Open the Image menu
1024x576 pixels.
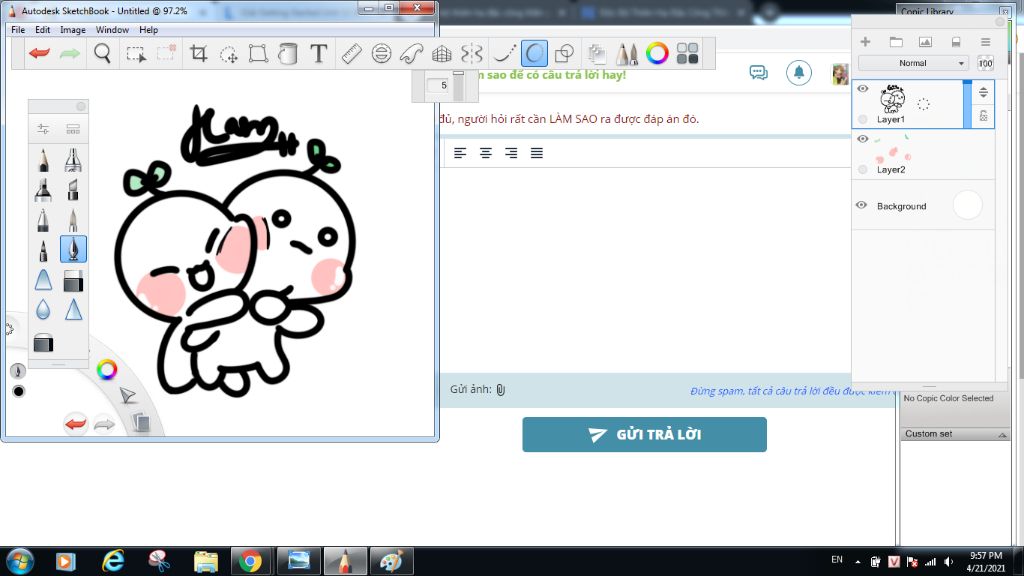click(72, 30)
